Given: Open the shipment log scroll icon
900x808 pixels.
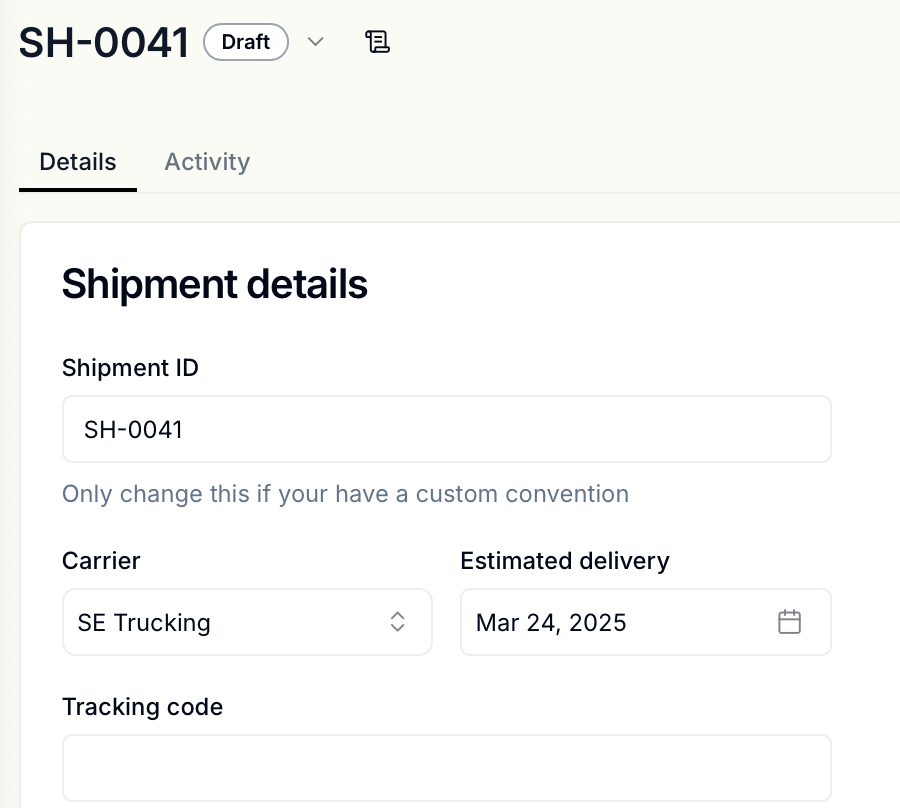Looking at the screenshot, I should pos(377,42).
